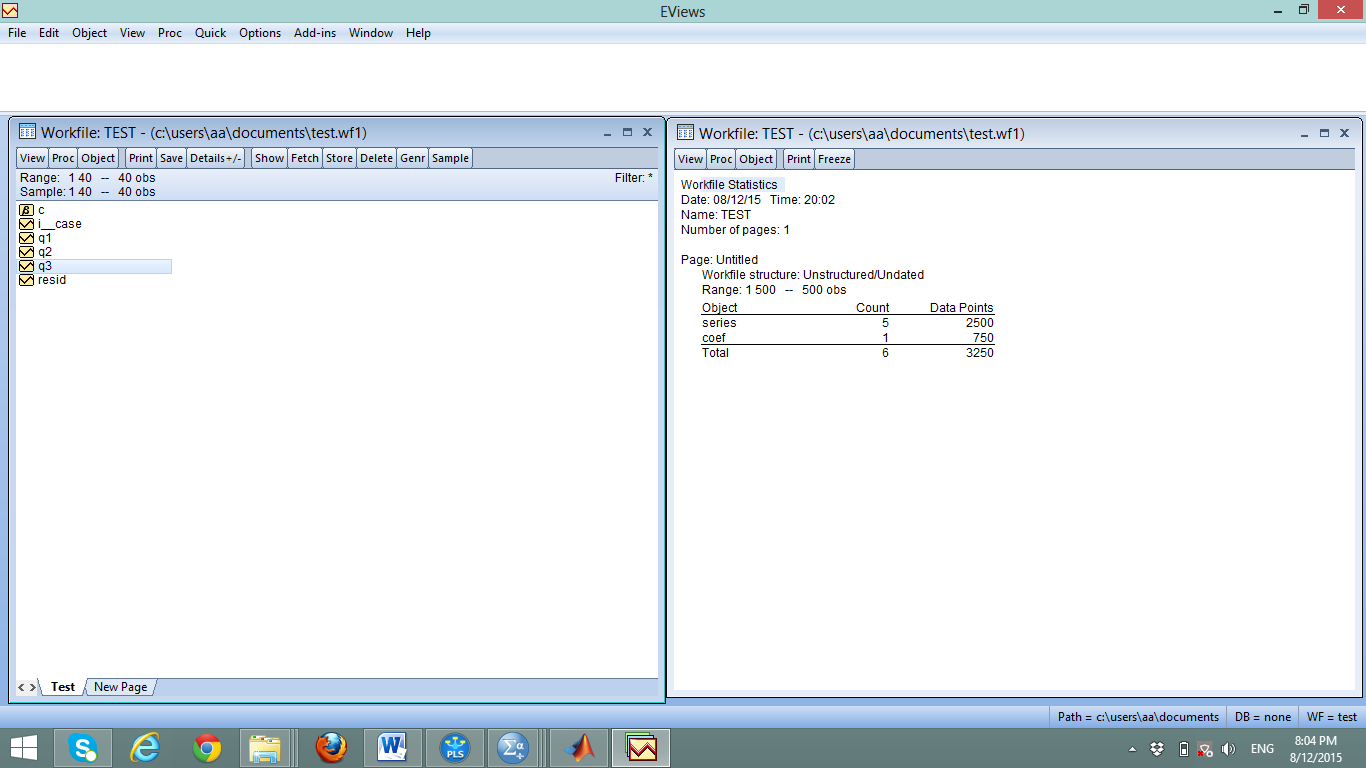The height and width of the screenshot is (768, 1366).
Task: Open the Windows Start menu
Action: (x=23, y=747)
